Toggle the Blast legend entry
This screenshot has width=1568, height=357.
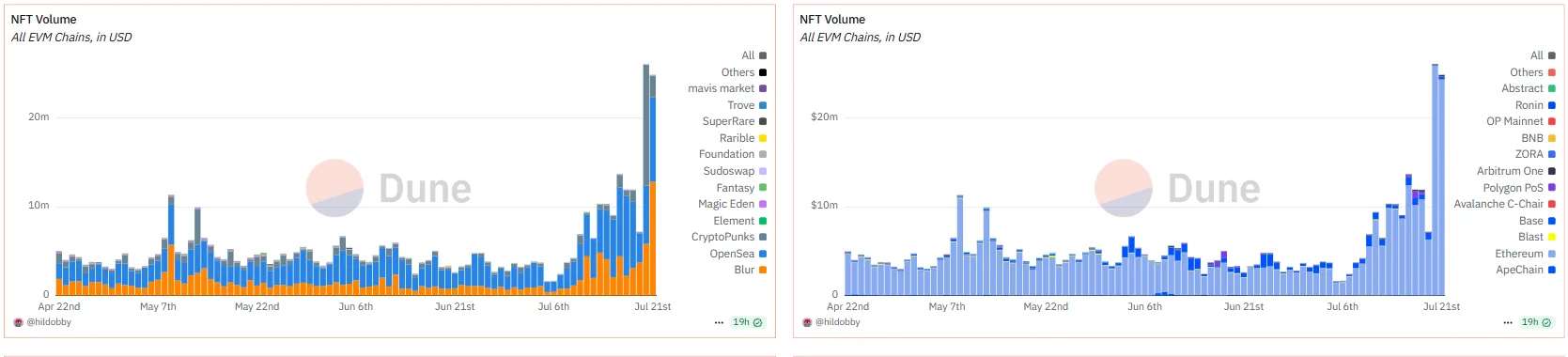tap(1537, 237)
